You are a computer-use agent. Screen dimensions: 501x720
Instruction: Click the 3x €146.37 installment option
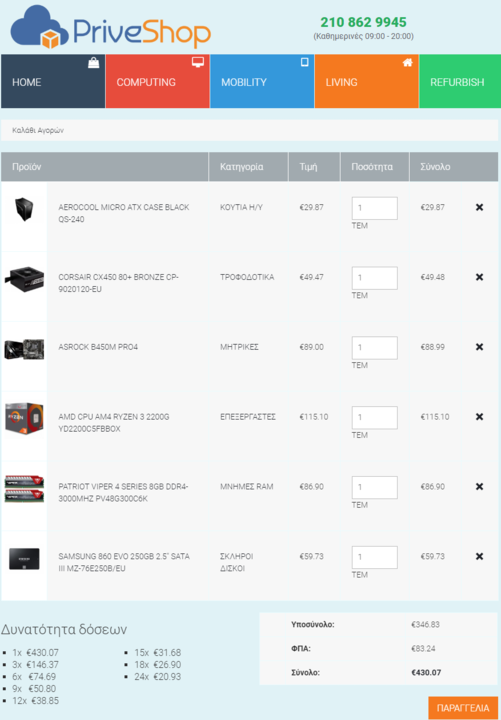(x=35, y=664)
